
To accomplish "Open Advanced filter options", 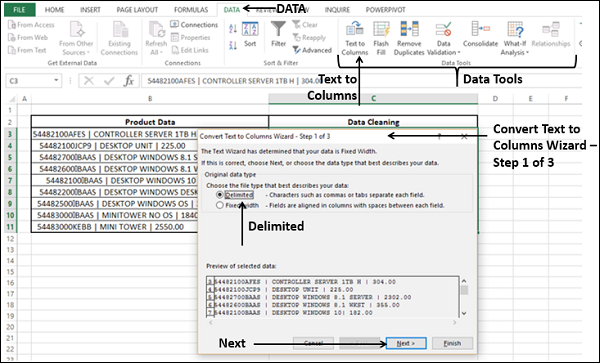I will click(x=312, y=50).
